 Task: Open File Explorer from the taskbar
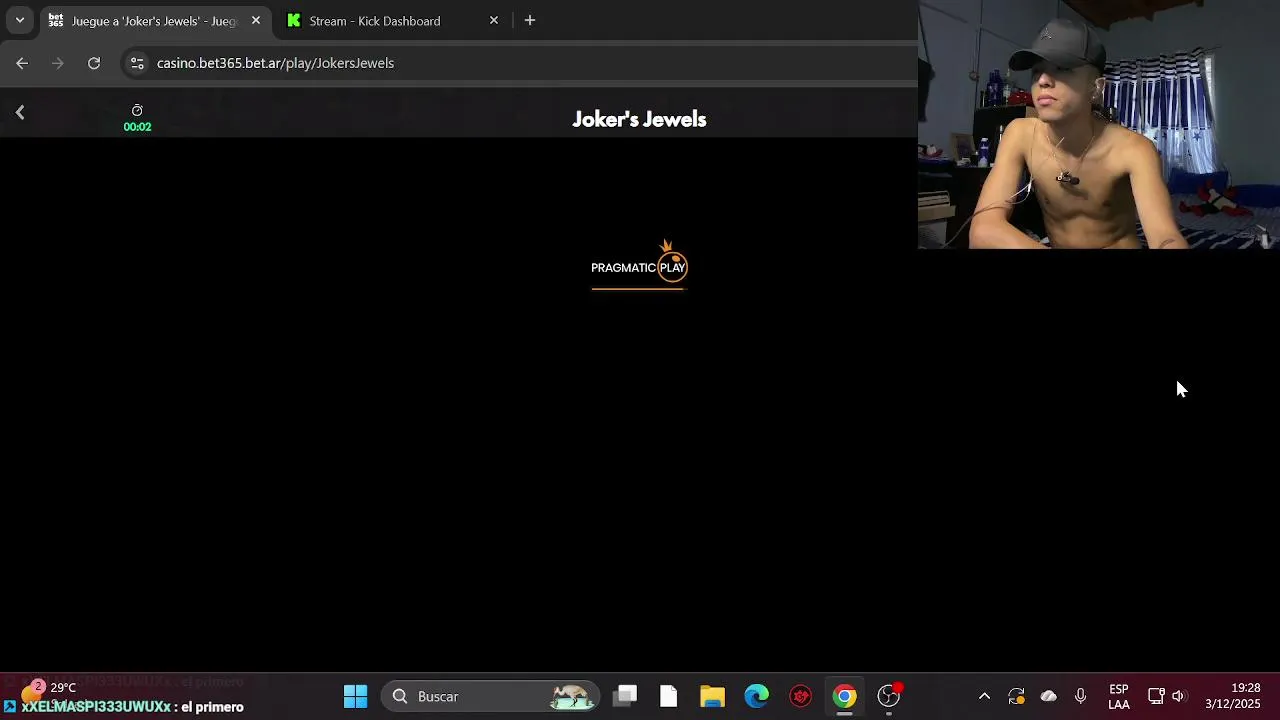tap(712, 696)
